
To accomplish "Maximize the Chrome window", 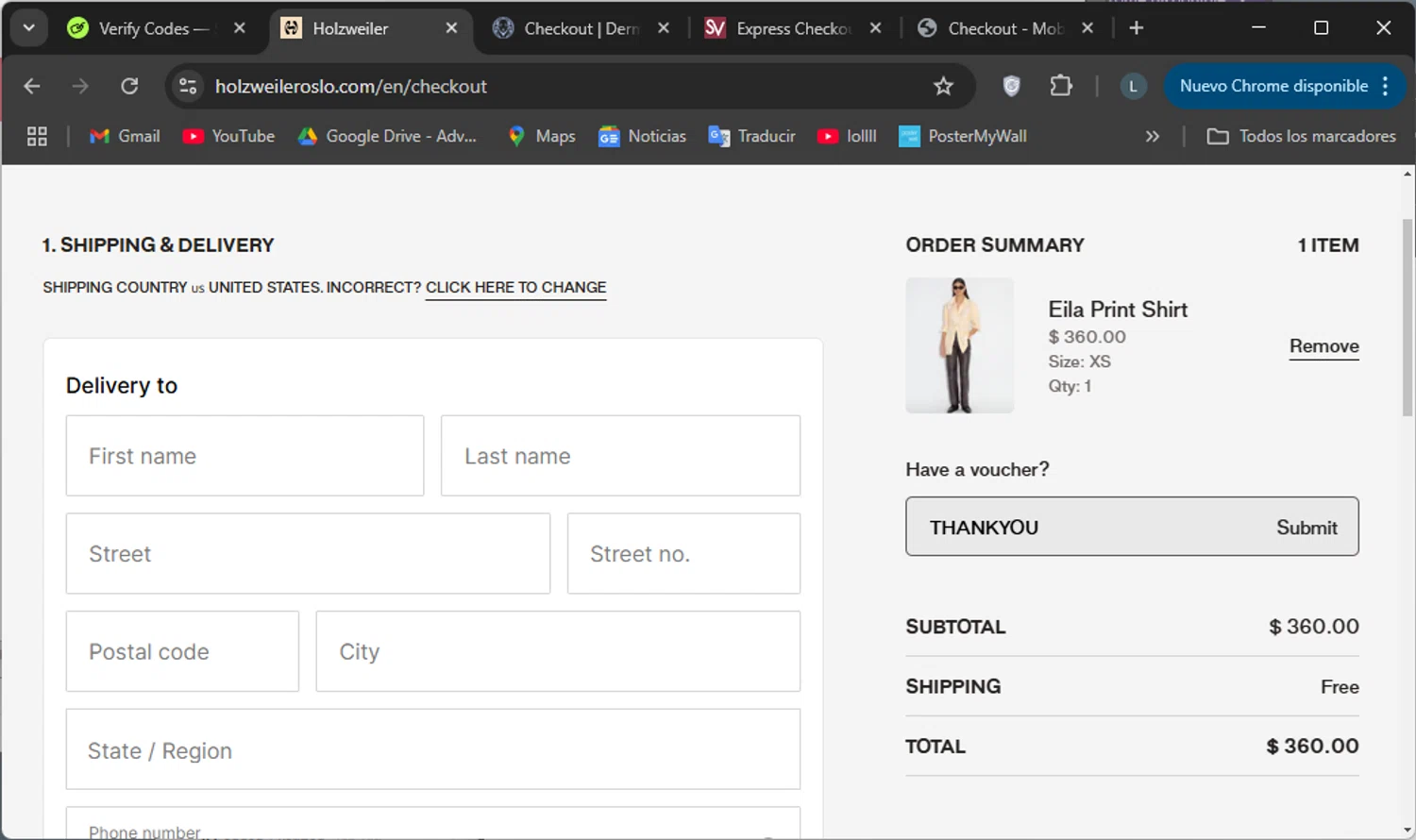I will point(1322,28).
